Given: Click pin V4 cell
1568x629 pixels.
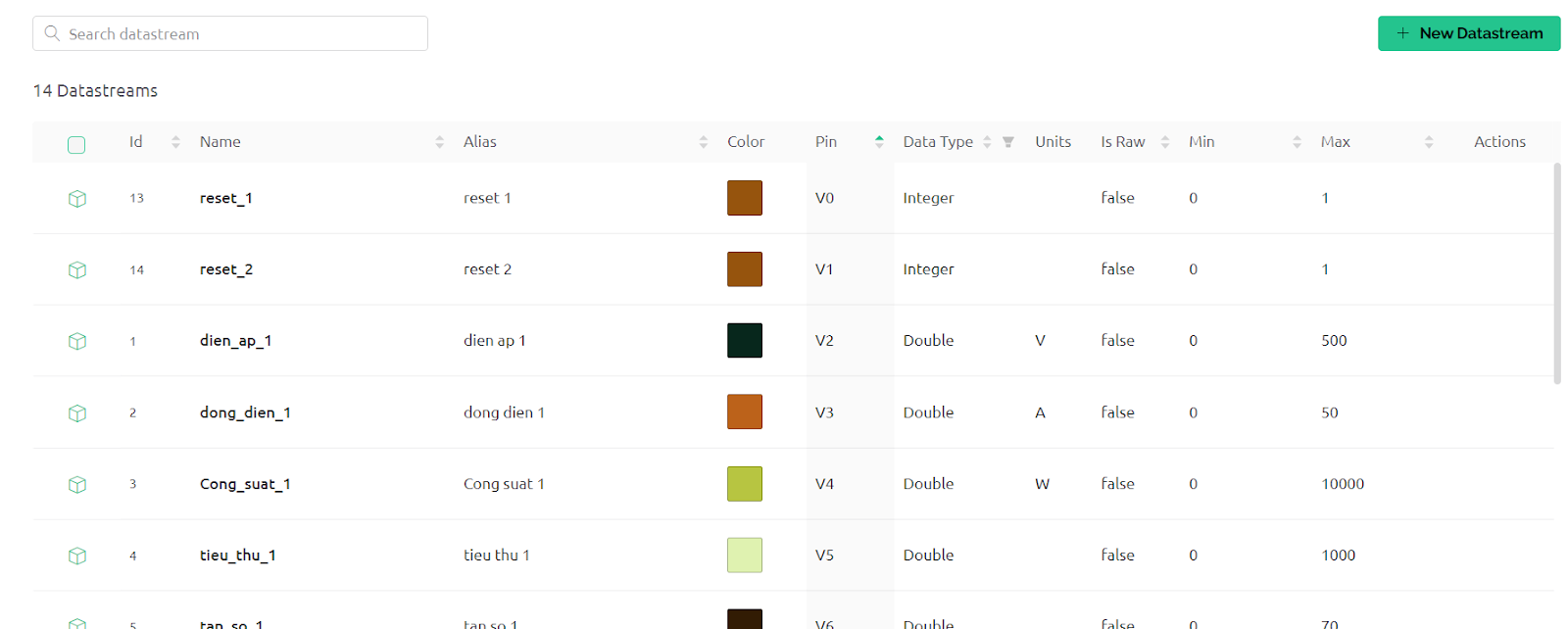Looking at the screenshot, I should click(824, 484).
